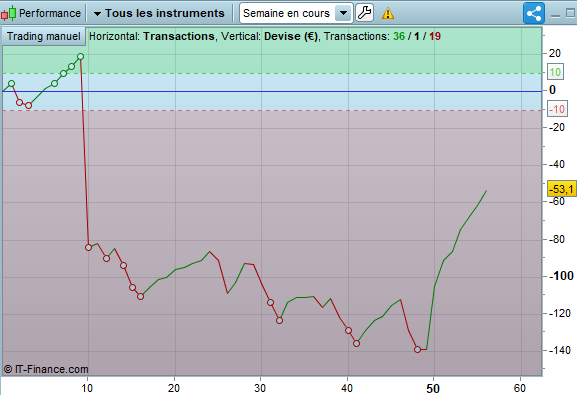The height and width of the screenshot is (395, 577).
Task: Click the Performance title label
Action: click(x=50, y=13)
